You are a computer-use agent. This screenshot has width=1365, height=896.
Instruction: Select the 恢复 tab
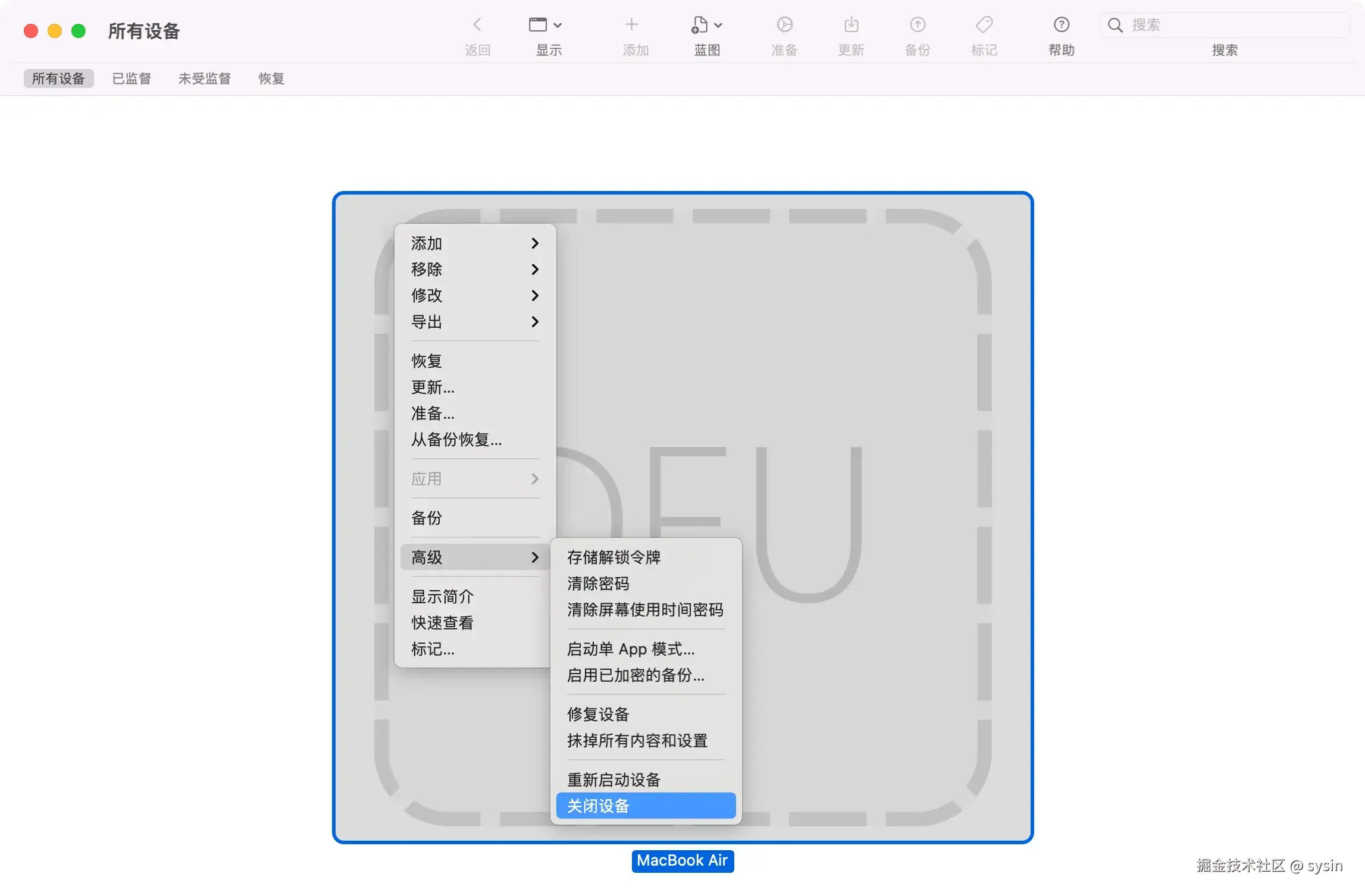pyautogui.click(x=271, y=78)
